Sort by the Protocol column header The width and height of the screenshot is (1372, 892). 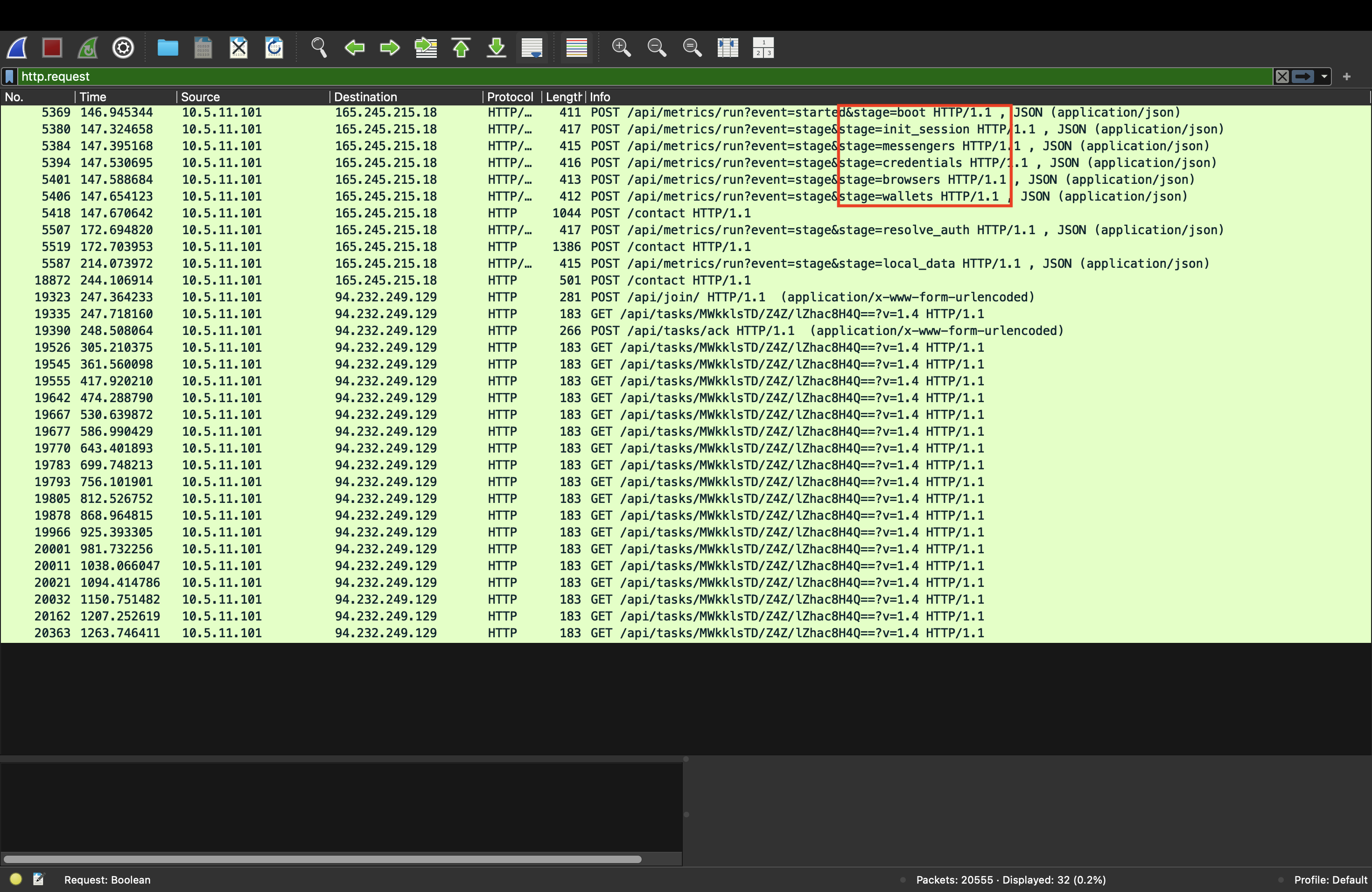(x=512, y=97)
